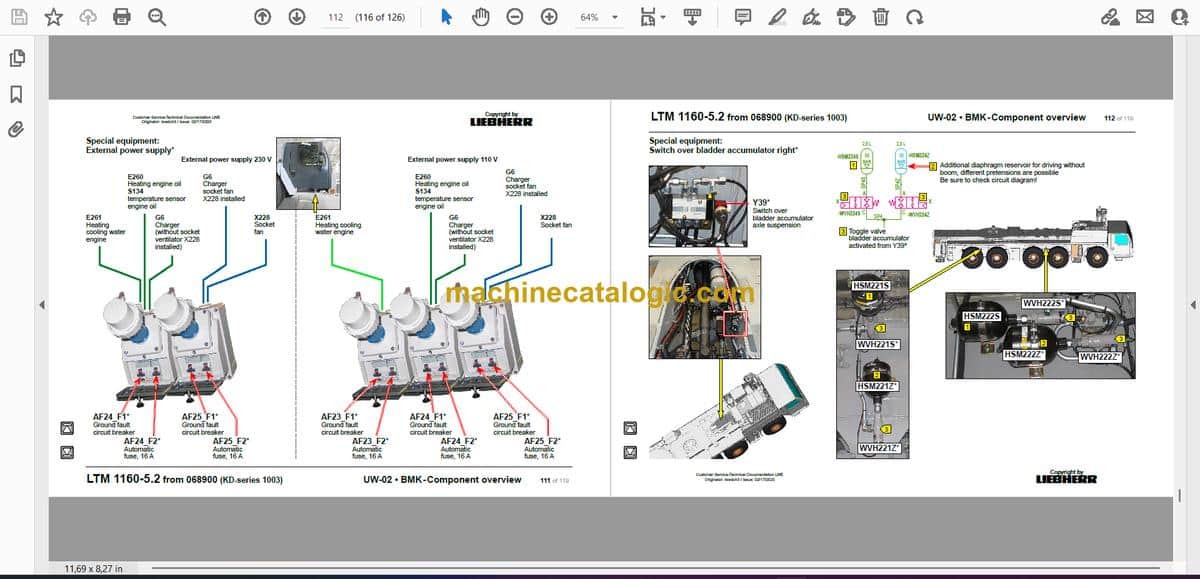Zoom in with the plus button
Screen dimensions: 1200x579
point(549,17)
